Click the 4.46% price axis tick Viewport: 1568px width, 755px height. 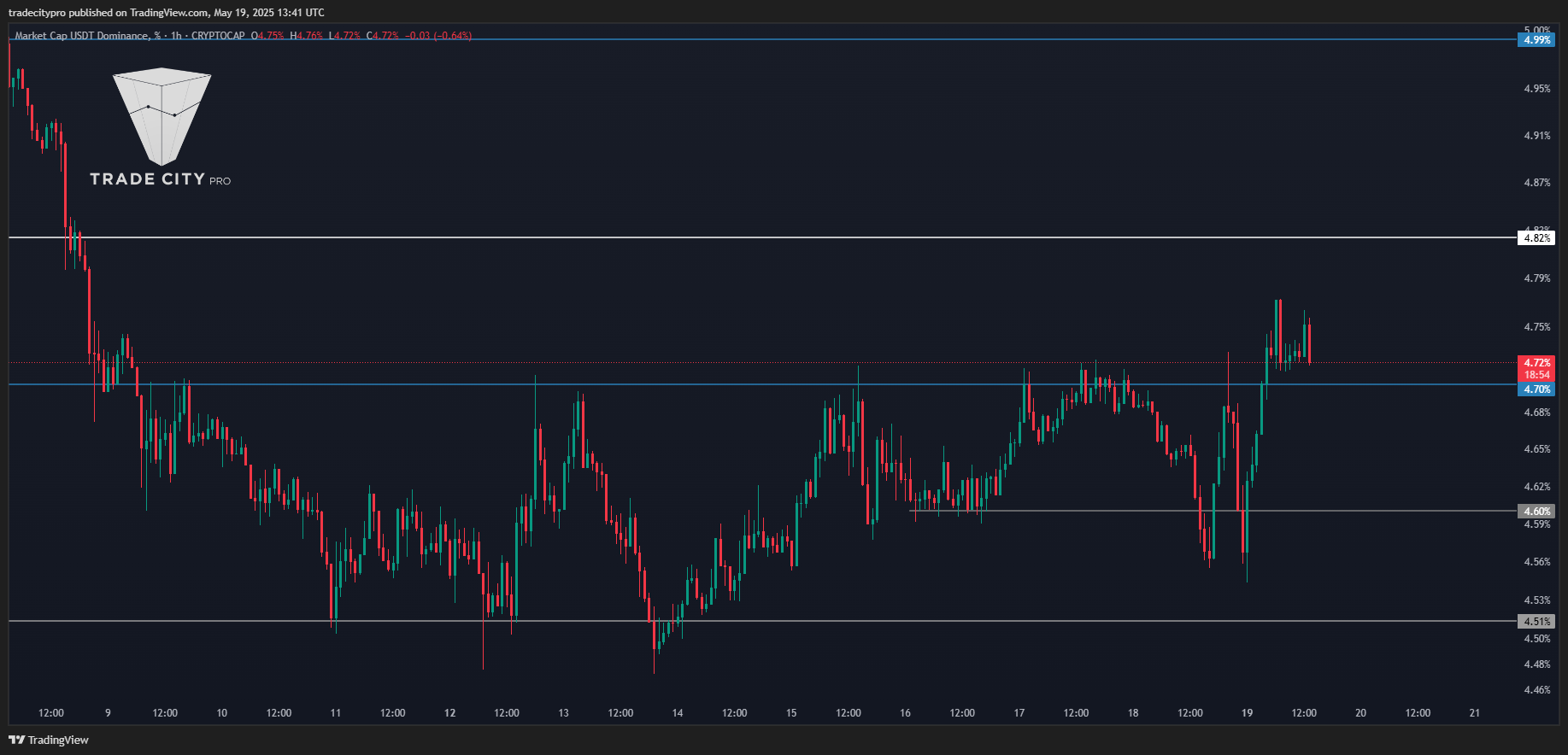[x=1537, y=690]
